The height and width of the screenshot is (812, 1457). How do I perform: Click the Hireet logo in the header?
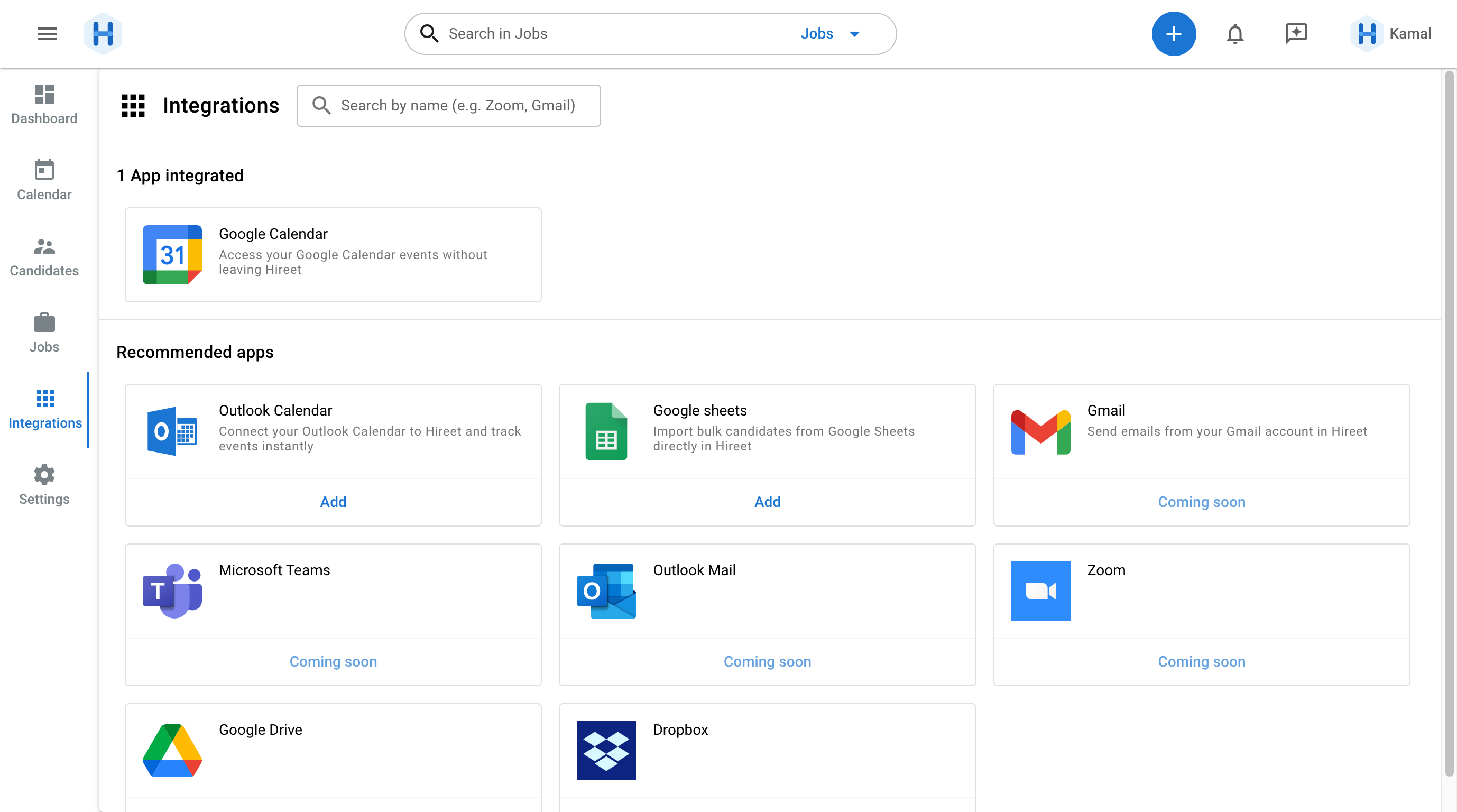click(x=103, y=34)
